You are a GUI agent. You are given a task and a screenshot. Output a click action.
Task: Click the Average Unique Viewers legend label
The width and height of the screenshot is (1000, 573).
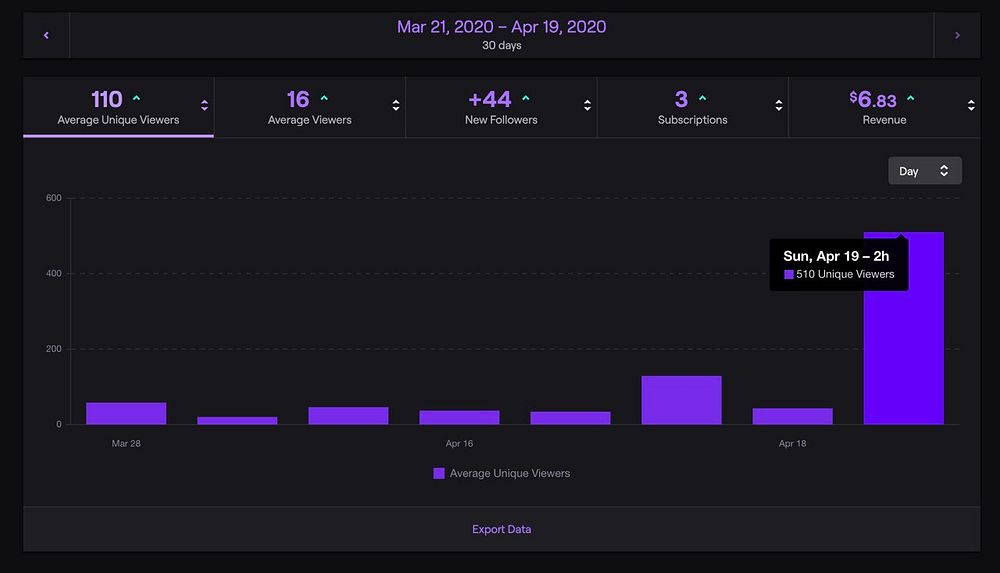[x=510, y=473]
